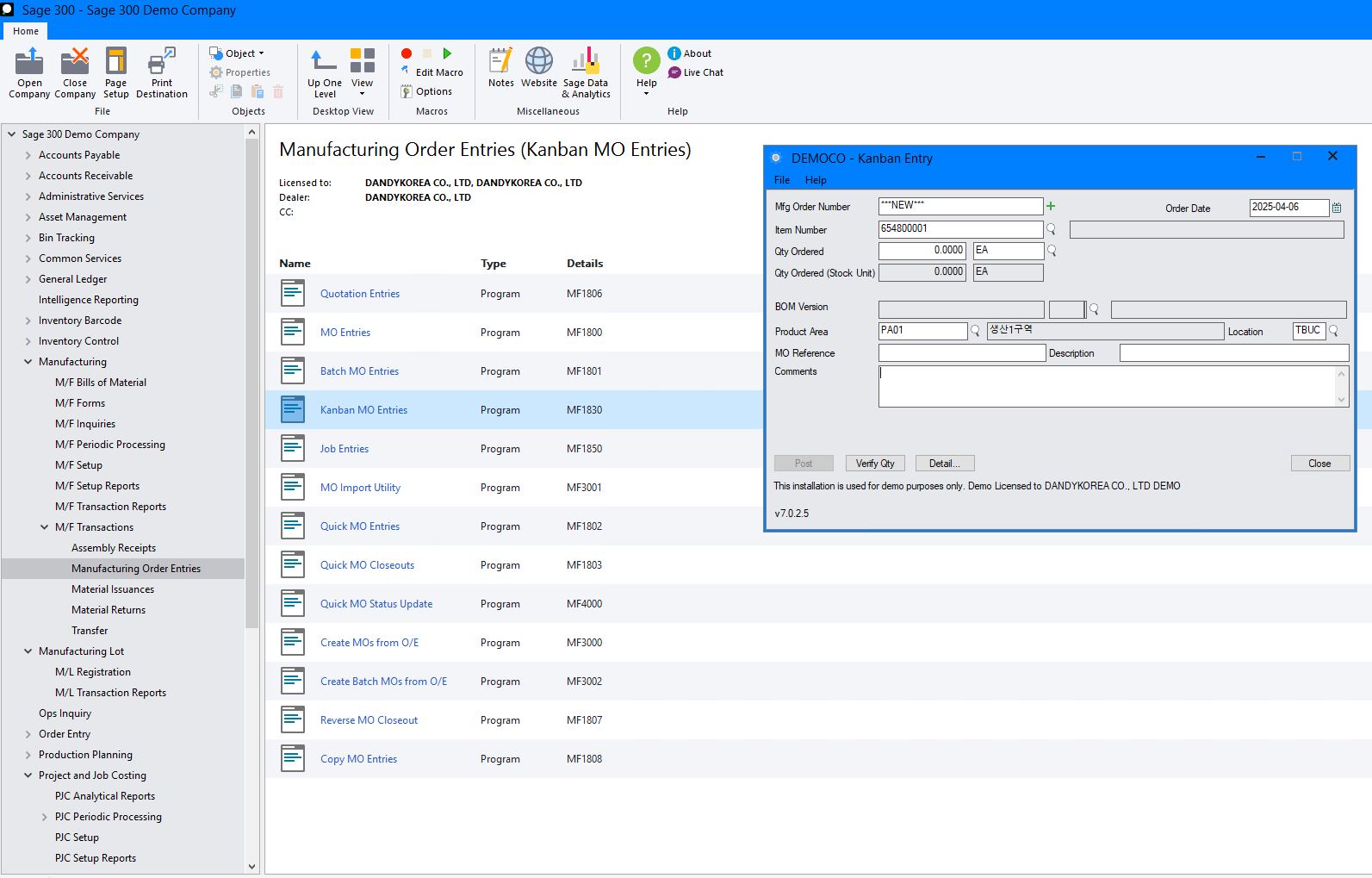Click into the Qty Ordered amount field
This screenshot has width=1372, height=878.
[922, 251]
